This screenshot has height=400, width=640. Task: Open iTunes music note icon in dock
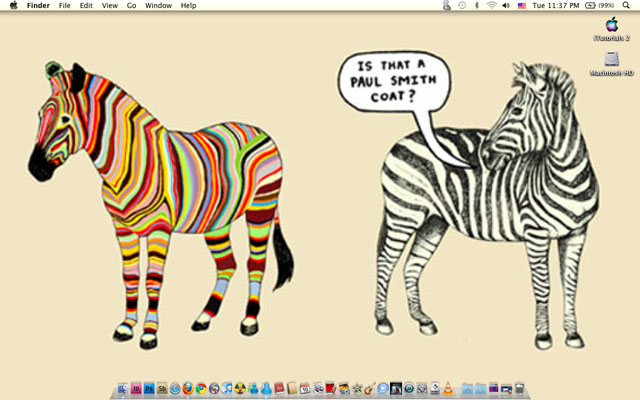click(227, 389)
